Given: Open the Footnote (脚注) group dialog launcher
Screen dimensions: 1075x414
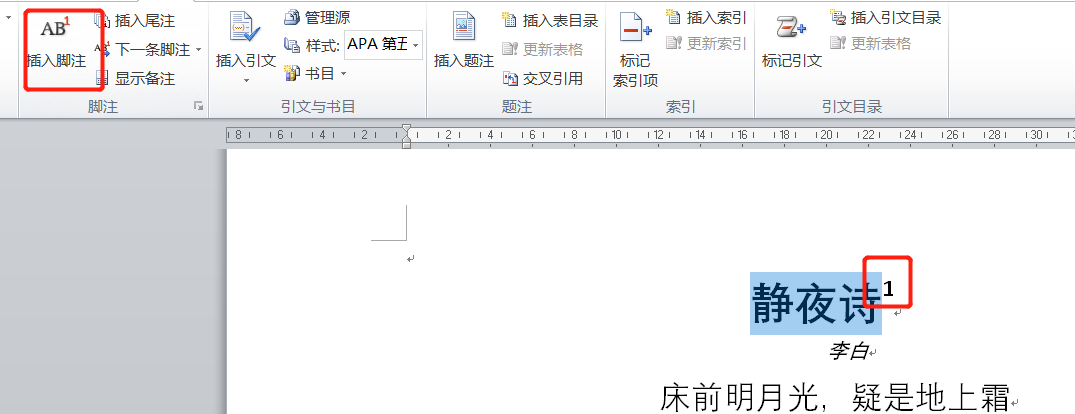Looking at the screenshot, I should point(199,106).
